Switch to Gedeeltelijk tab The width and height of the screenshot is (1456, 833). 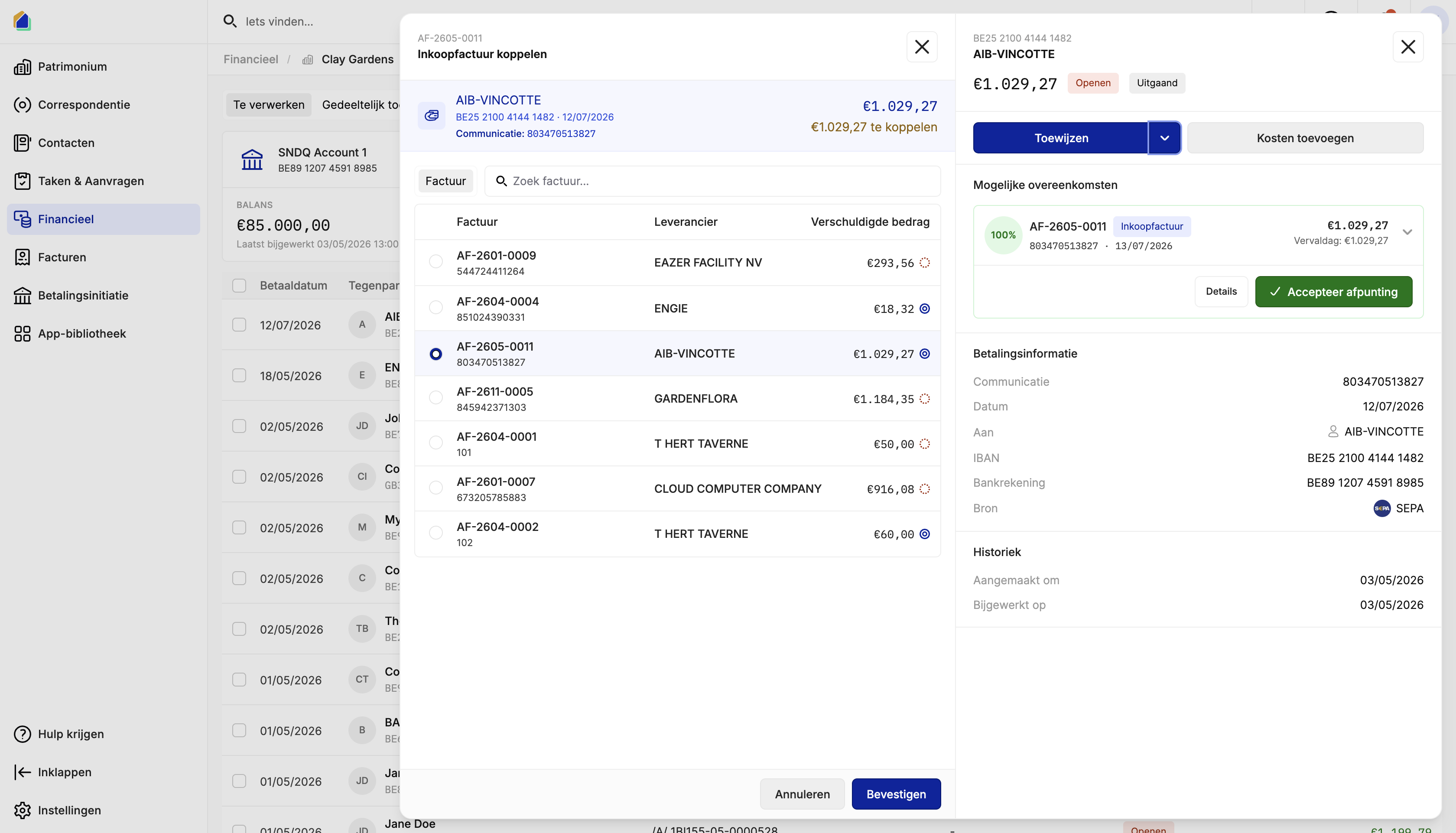click(x=360, y=105)
